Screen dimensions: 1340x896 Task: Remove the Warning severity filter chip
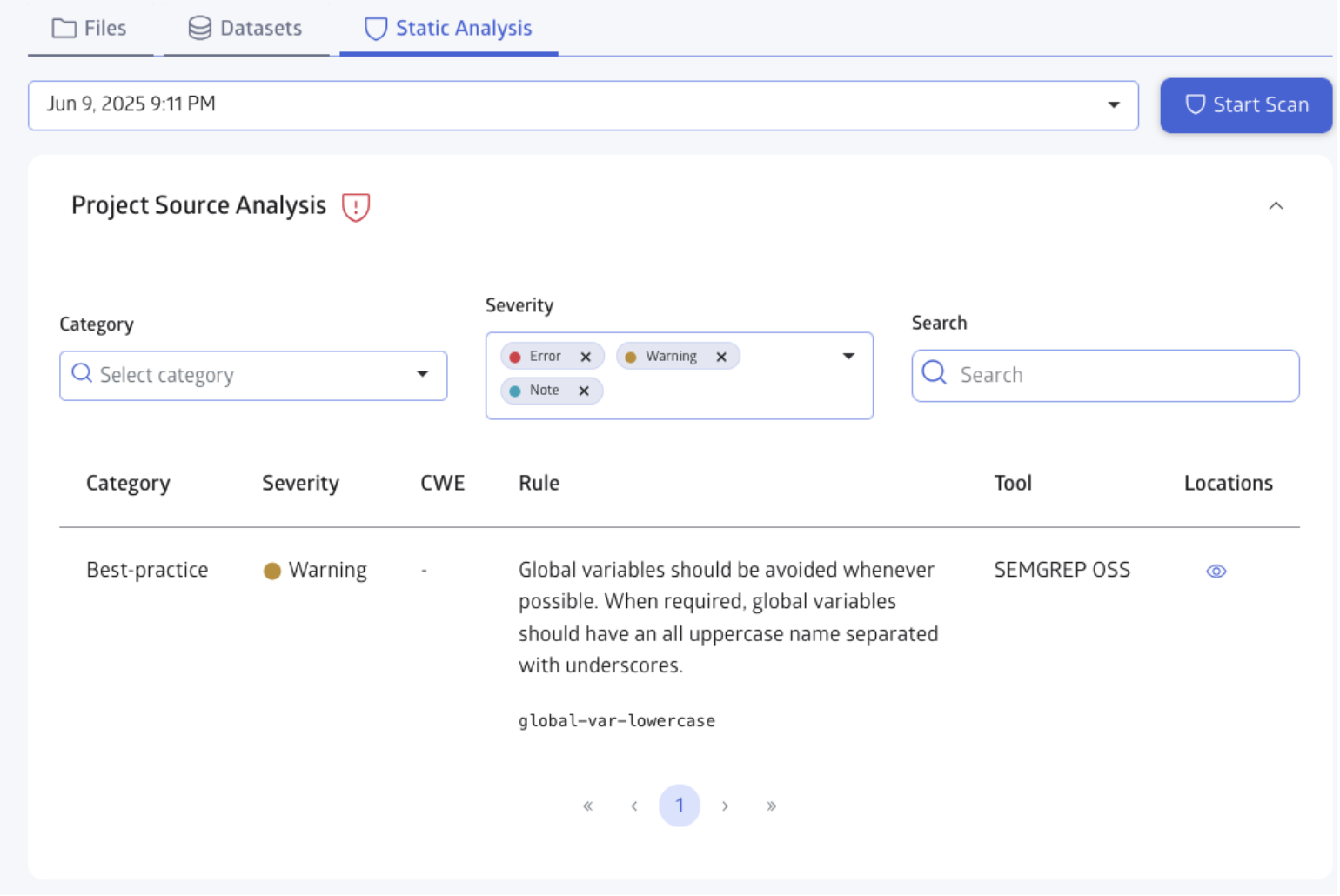pyautogui.click(x=720, y=357)
